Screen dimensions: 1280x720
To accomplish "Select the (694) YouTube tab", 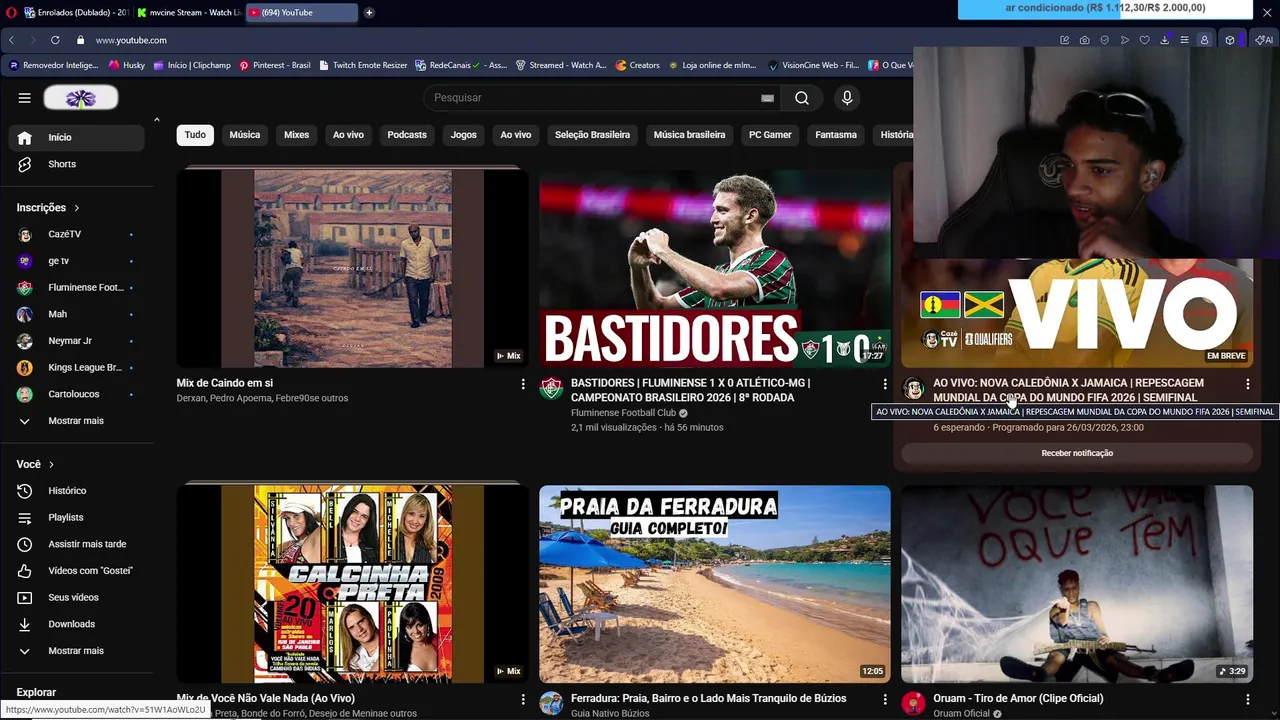I will [301, 12].
